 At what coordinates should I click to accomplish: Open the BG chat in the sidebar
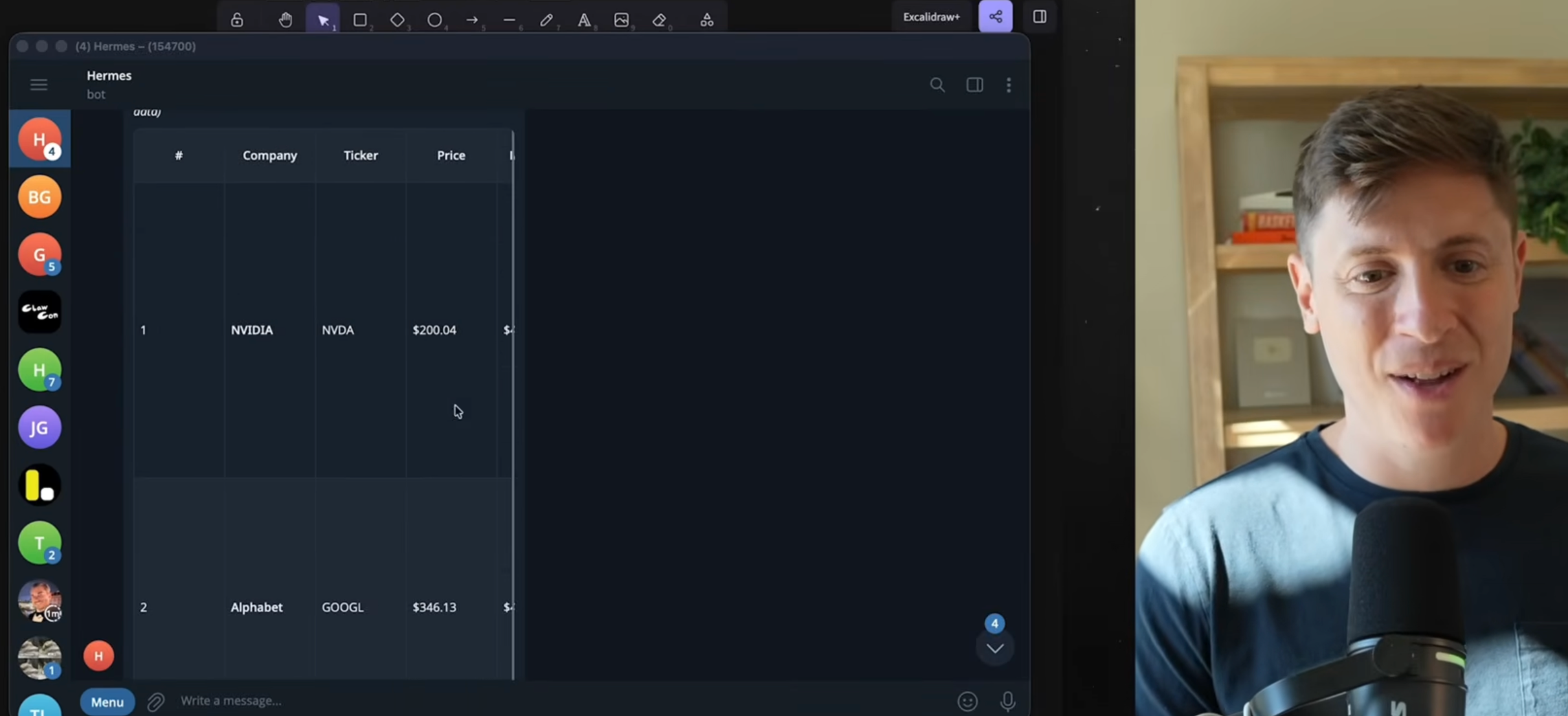click(39, 197)
